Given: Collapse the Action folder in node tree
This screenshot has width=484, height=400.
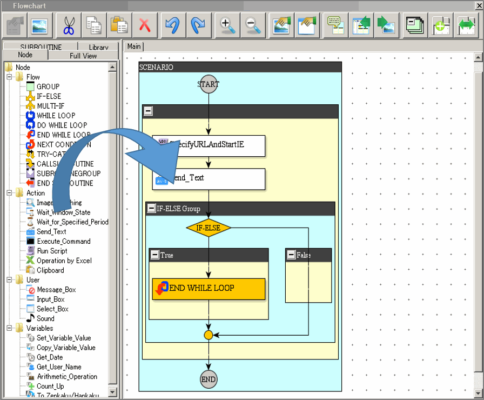Looking at the screenshot, I should point(9,193).
